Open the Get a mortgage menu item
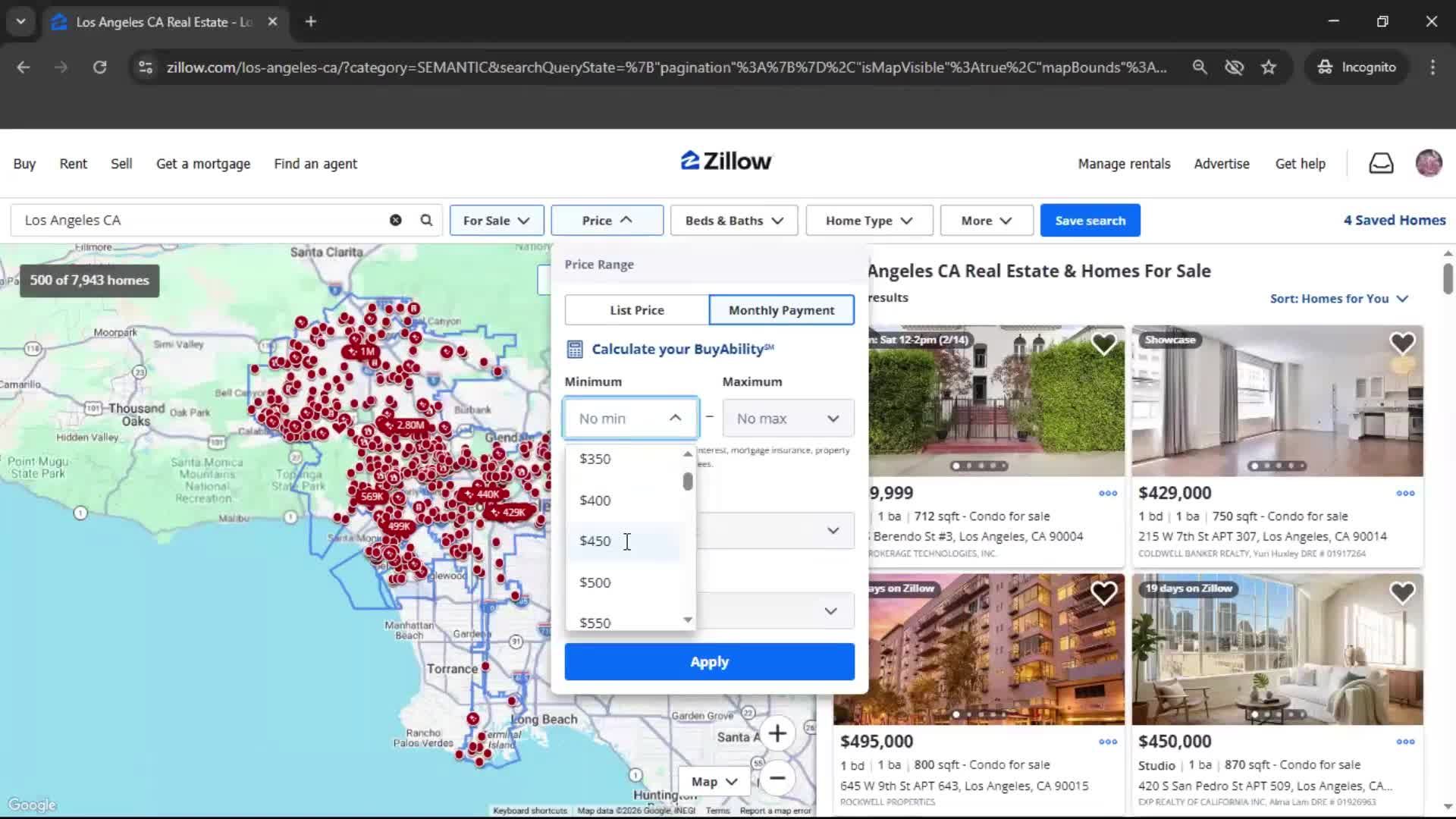Screen dimensions: 1456x819 202,163
